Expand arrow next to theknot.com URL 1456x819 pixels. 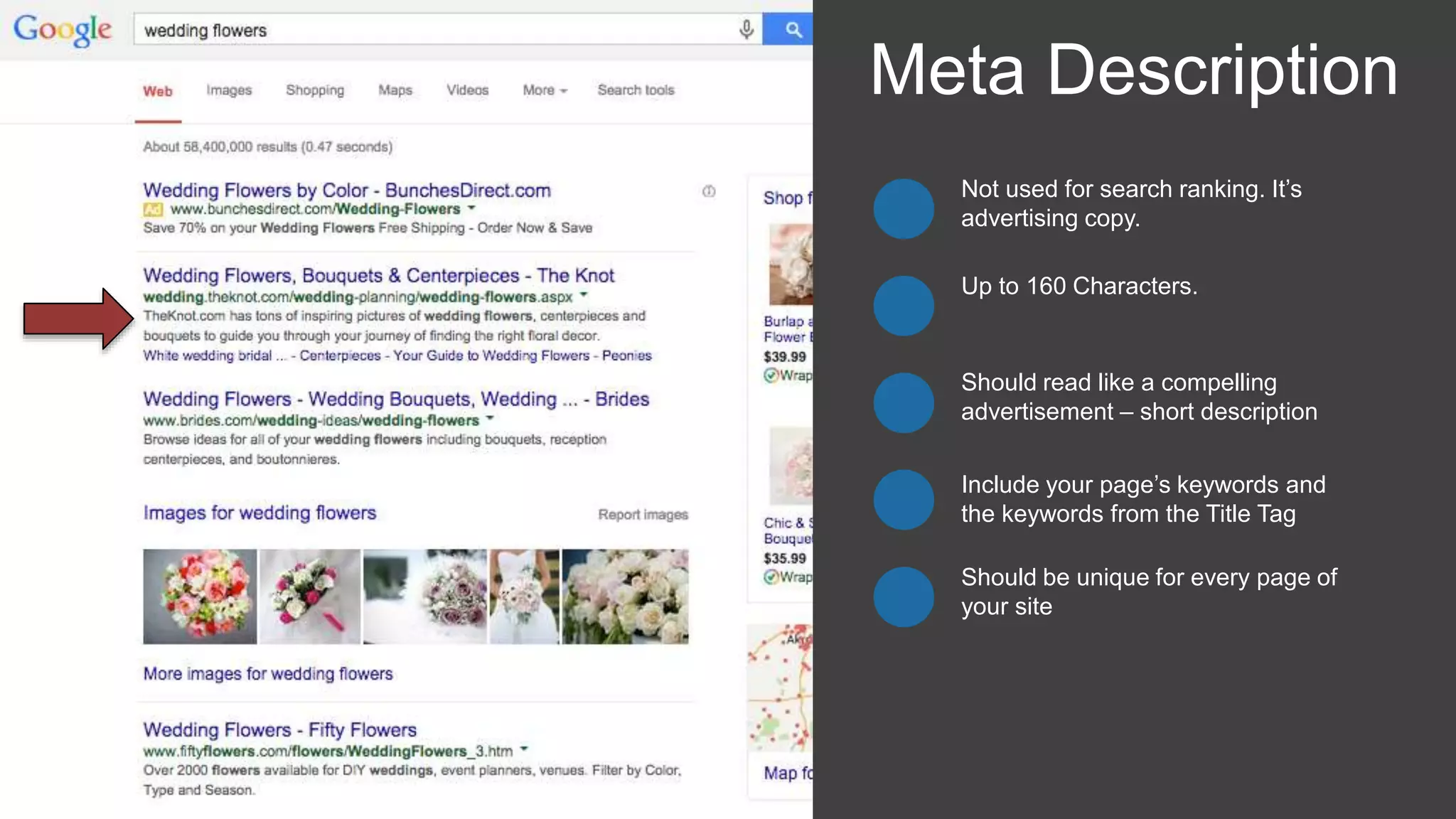[x=584, y=294]
